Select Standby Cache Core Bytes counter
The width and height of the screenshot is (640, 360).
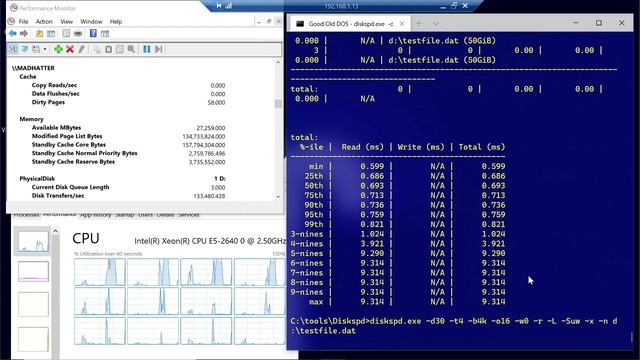[69, 145]
